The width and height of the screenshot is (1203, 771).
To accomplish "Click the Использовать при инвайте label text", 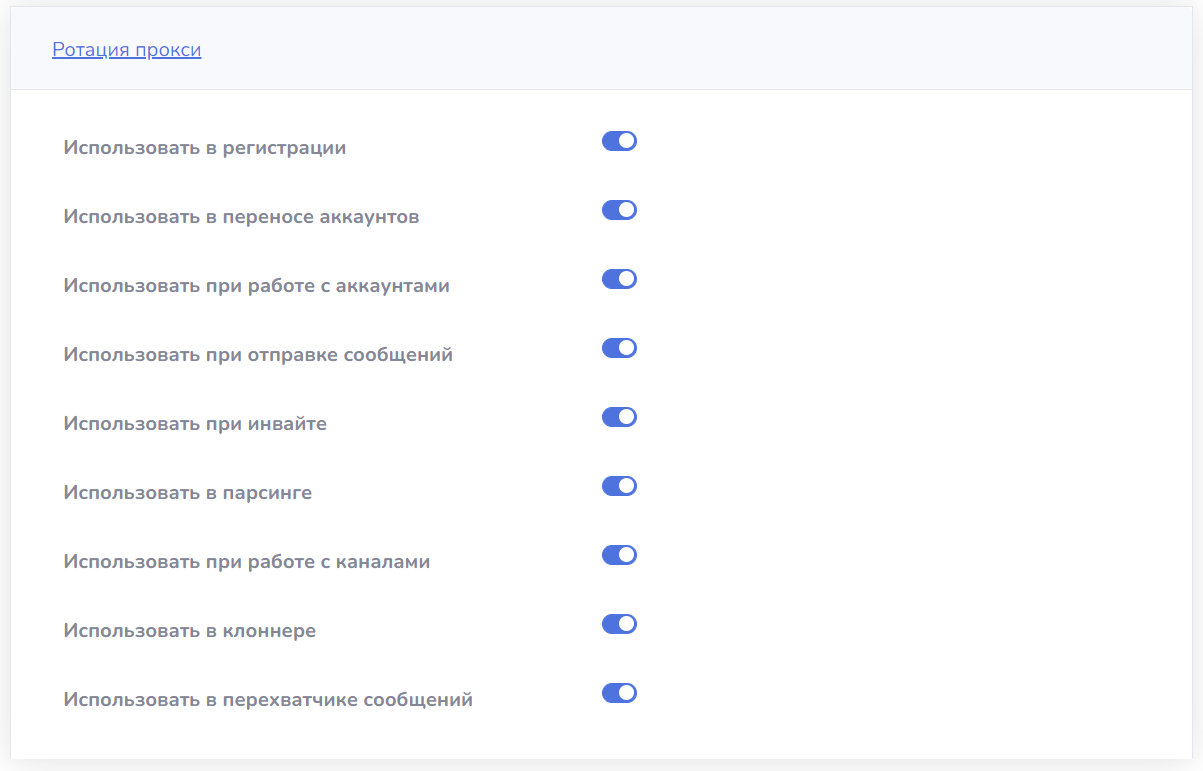I will 195,424.
